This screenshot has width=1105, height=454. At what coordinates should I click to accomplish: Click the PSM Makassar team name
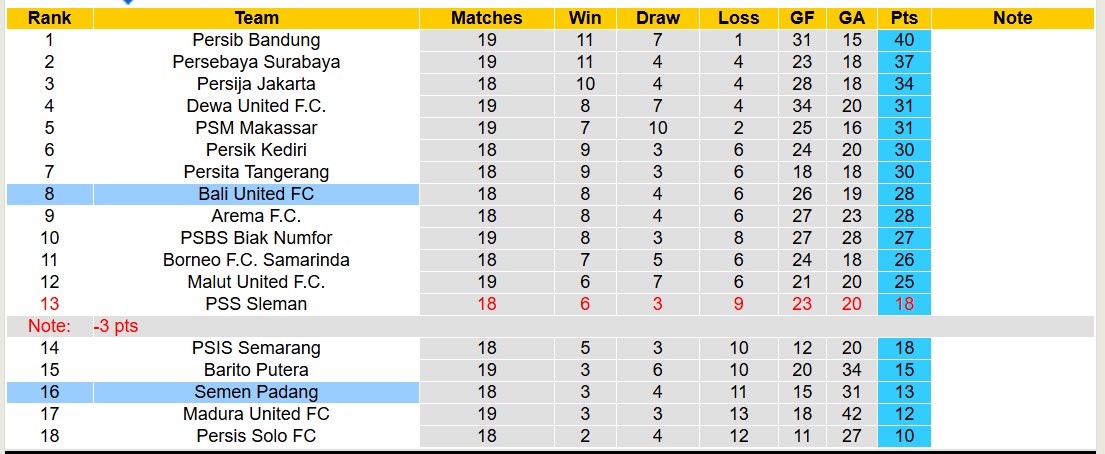(256, 128)
